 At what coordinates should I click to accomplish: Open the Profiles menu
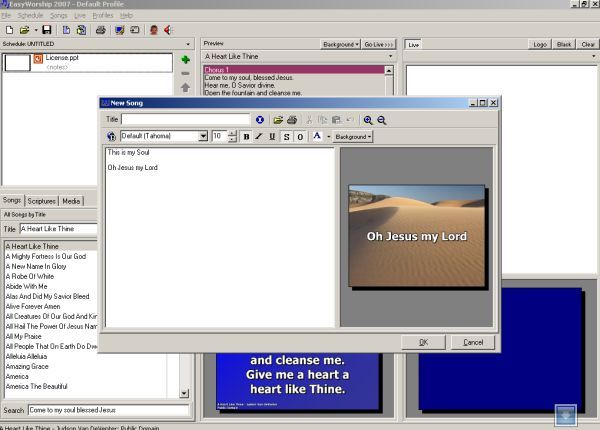(x=103, y=15)
